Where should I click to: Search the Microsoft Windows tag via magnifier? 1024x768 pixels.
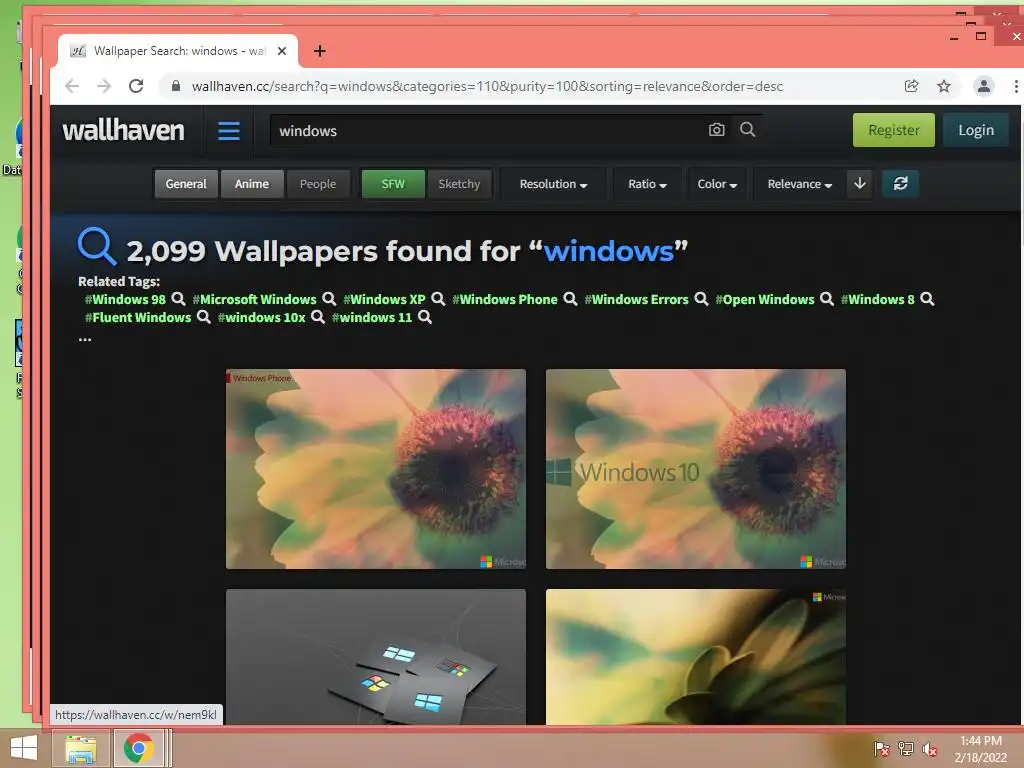[329, 298]
